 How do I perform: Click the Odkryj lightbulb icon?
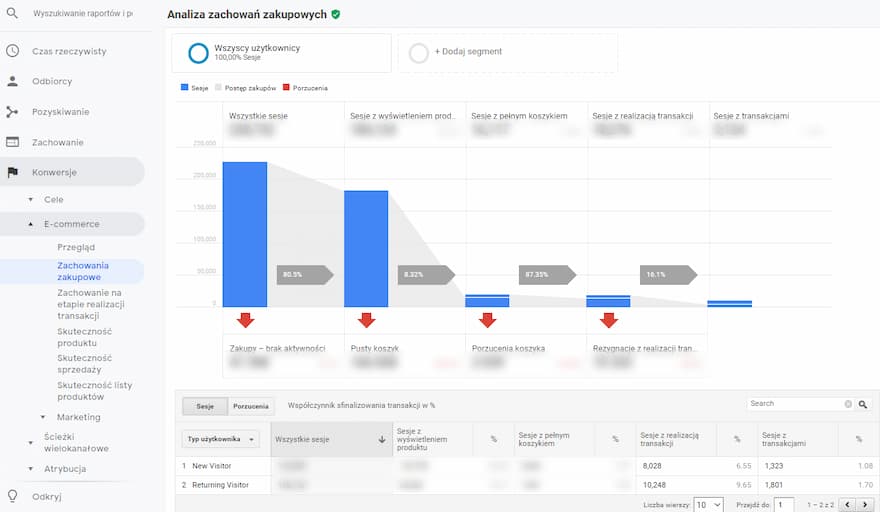(12, 496)
